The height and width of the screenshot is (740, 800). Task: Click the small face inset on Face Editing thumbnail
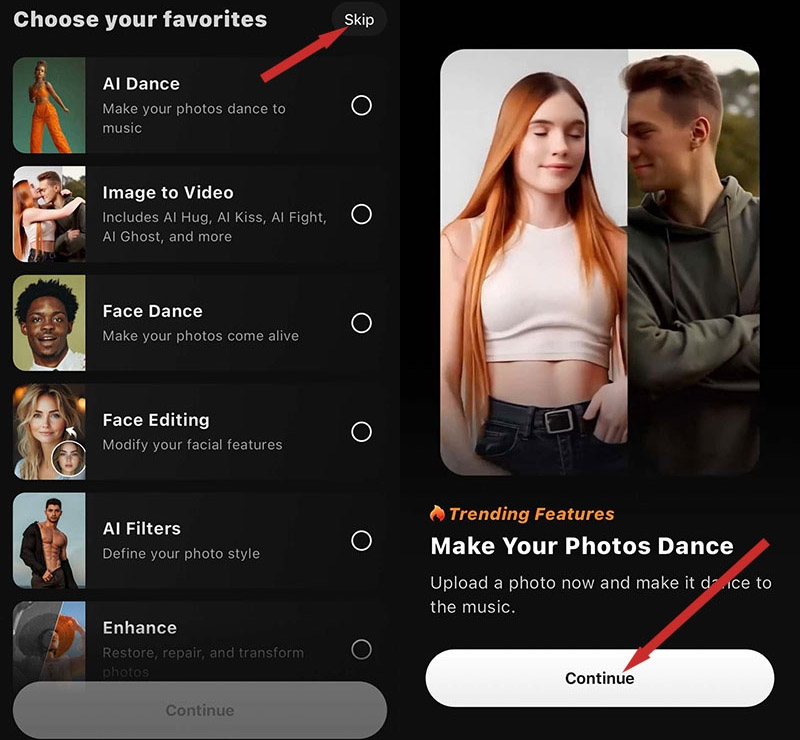pos(69,458)
